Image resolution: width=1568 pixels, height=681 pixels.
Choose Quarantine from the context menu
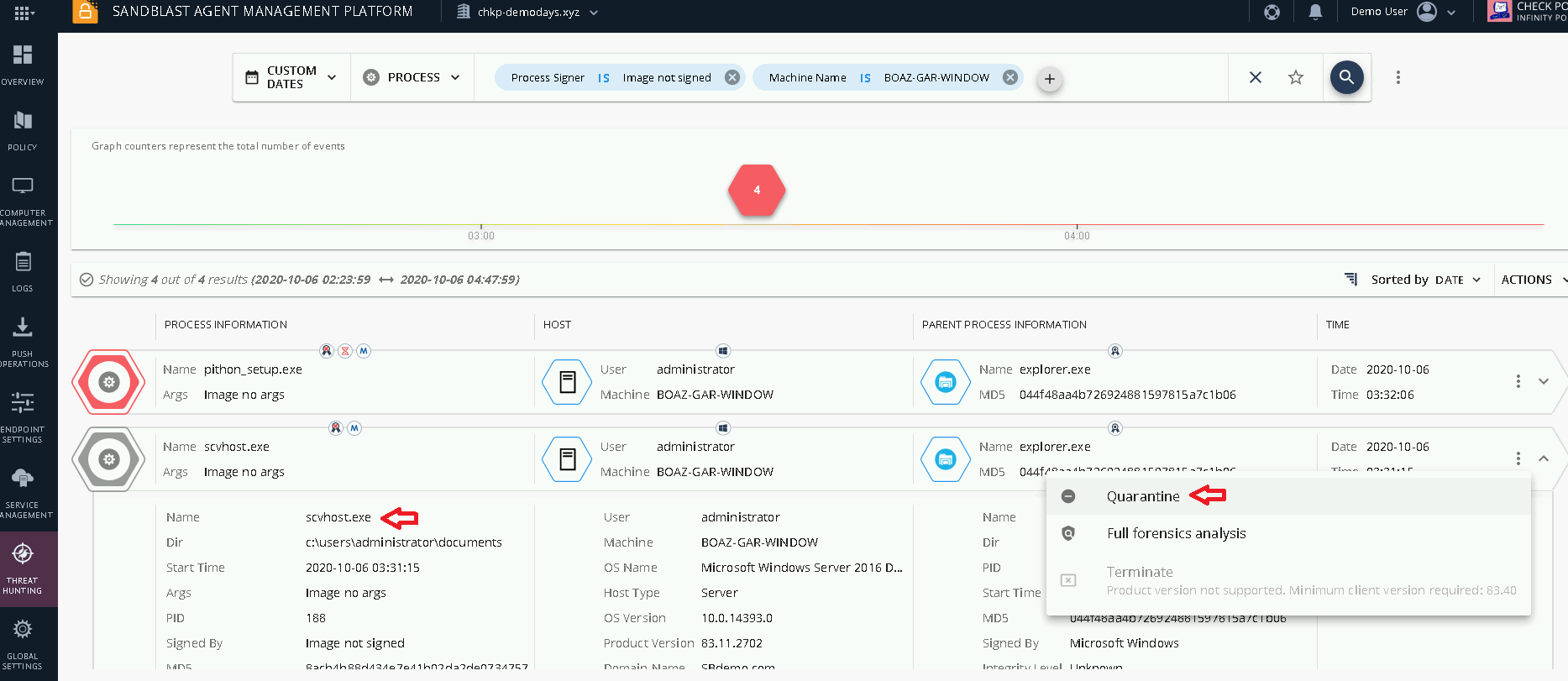point(1288,496)
